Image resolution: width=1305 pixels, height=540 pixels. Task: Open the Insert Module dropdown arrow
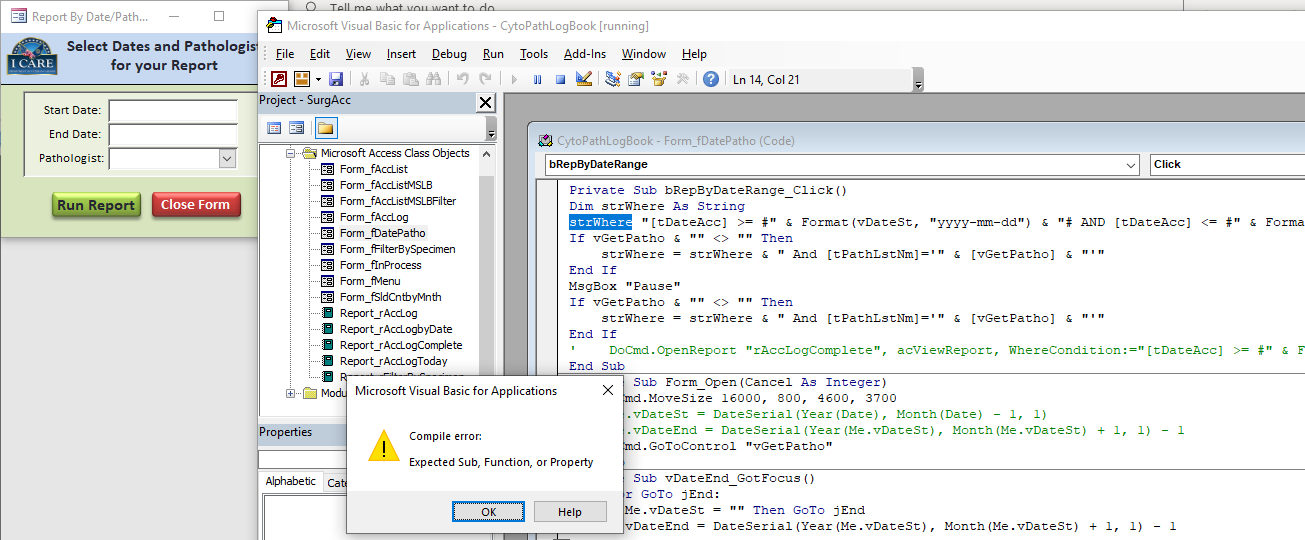tap(318, 79)
